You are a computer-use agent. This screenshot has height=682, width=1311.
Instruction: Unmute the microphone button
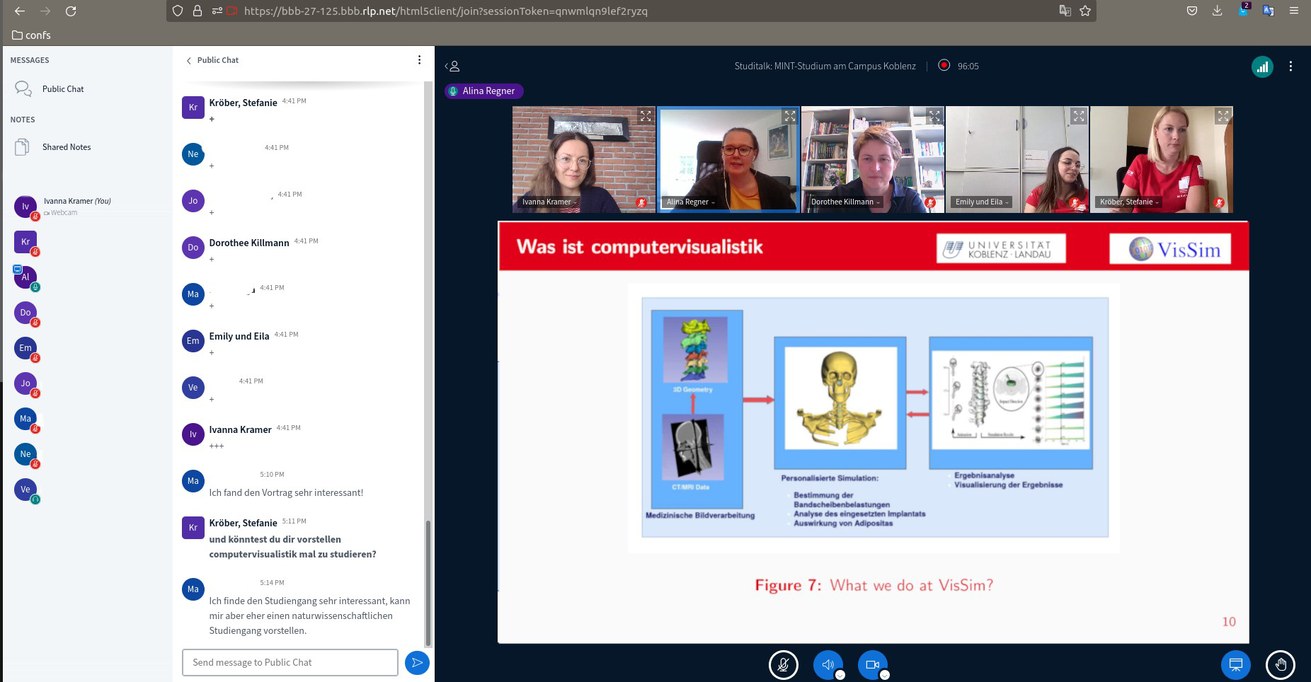[x=783, y=665]
